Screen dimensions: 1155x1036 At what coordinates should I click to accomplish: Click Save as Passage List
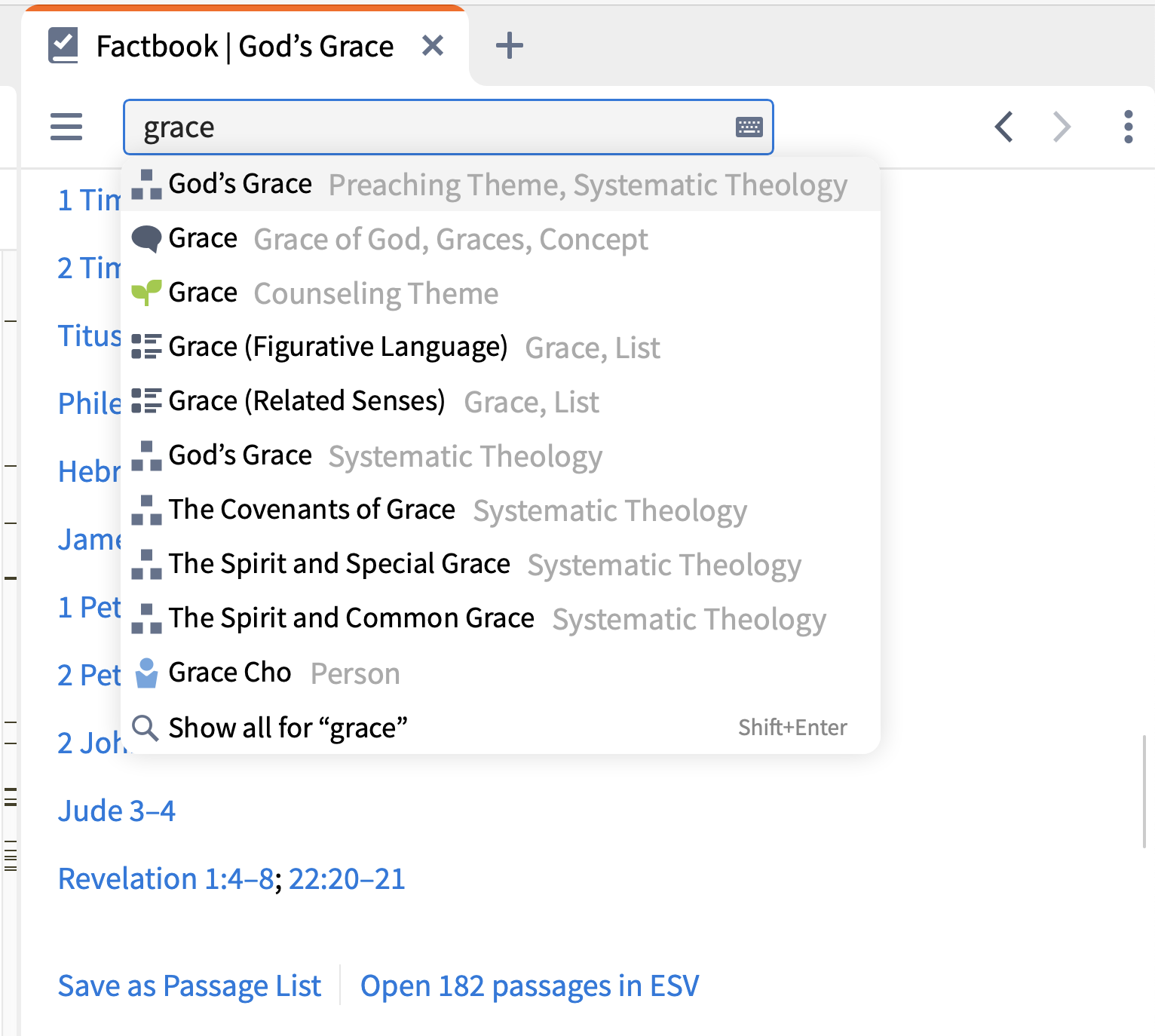[x=189, y=986]
